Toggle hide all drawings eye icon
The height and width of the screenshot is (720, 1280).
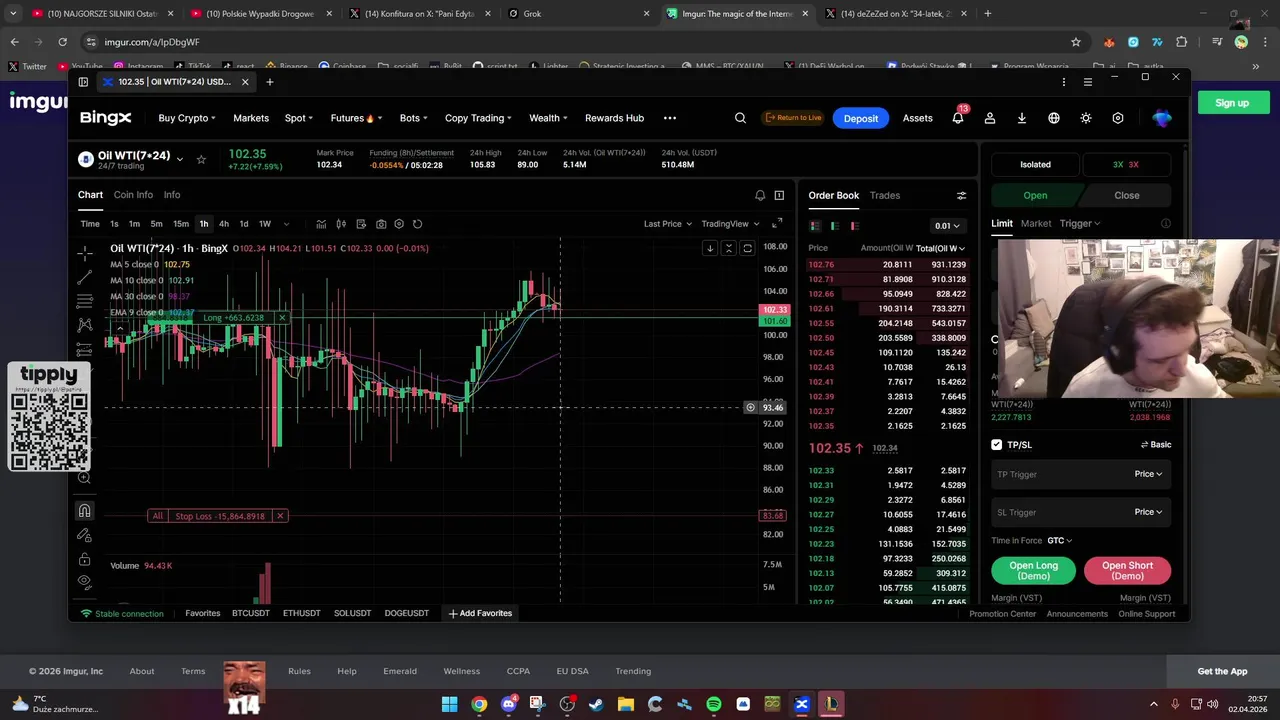(x=85, y=581)
